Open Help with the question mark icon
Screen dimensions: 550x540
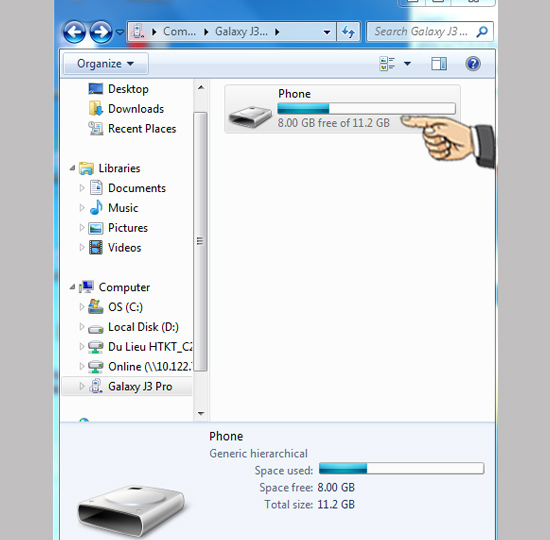tap(473, 64)
